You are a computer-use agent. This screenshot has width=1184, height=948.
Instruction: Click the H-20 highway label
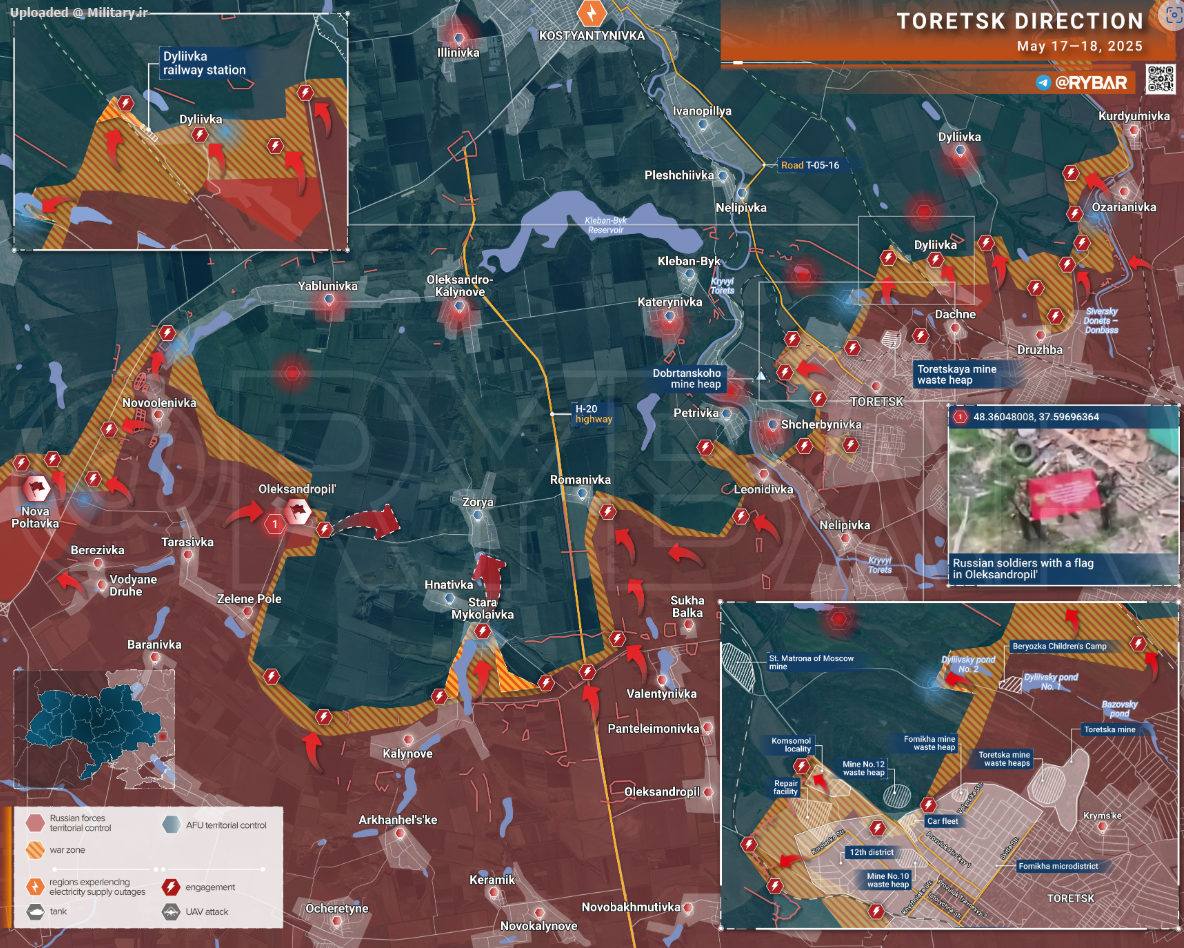point(594,414)
